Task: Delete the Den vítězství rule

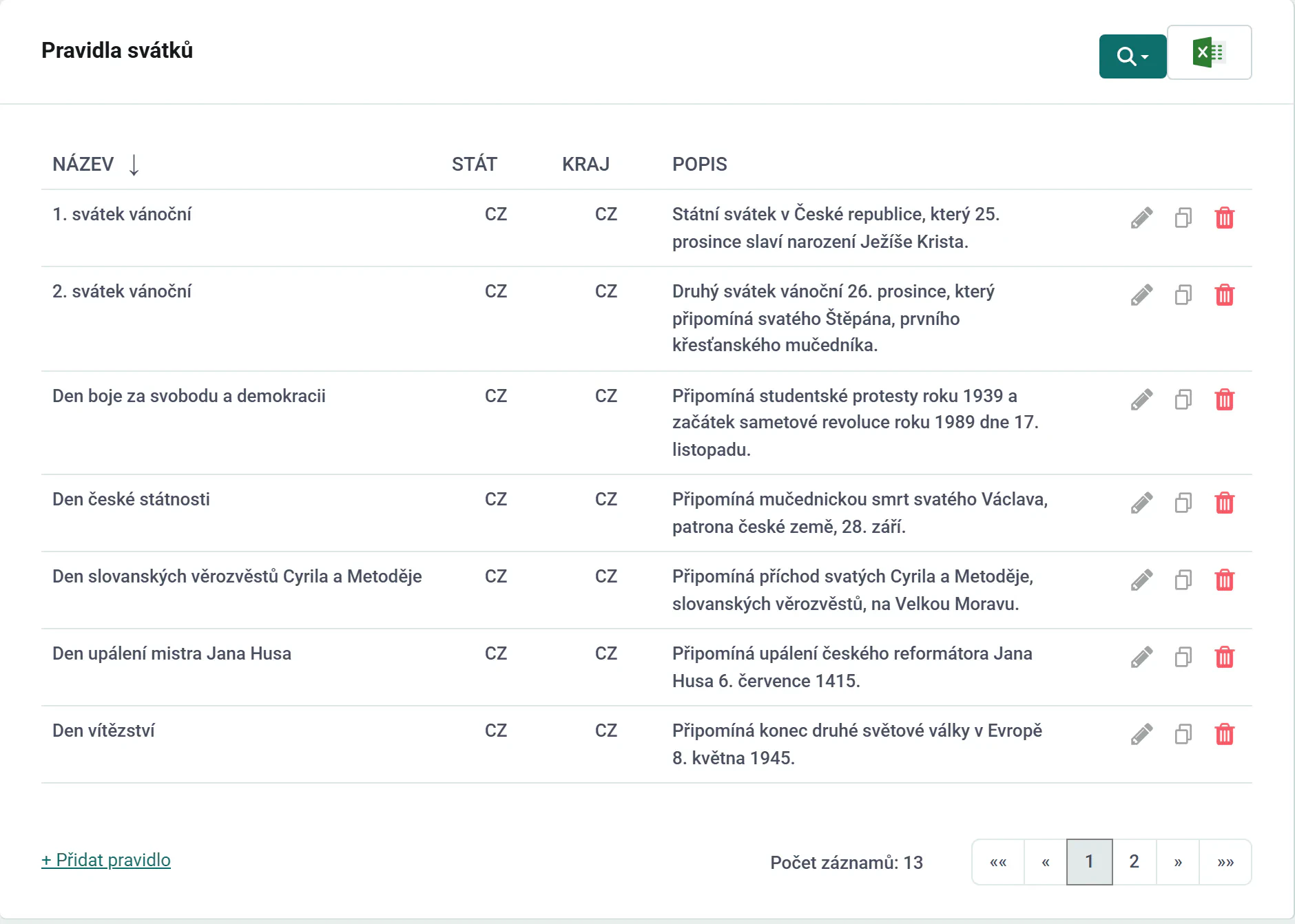Action: [1225, 735]
